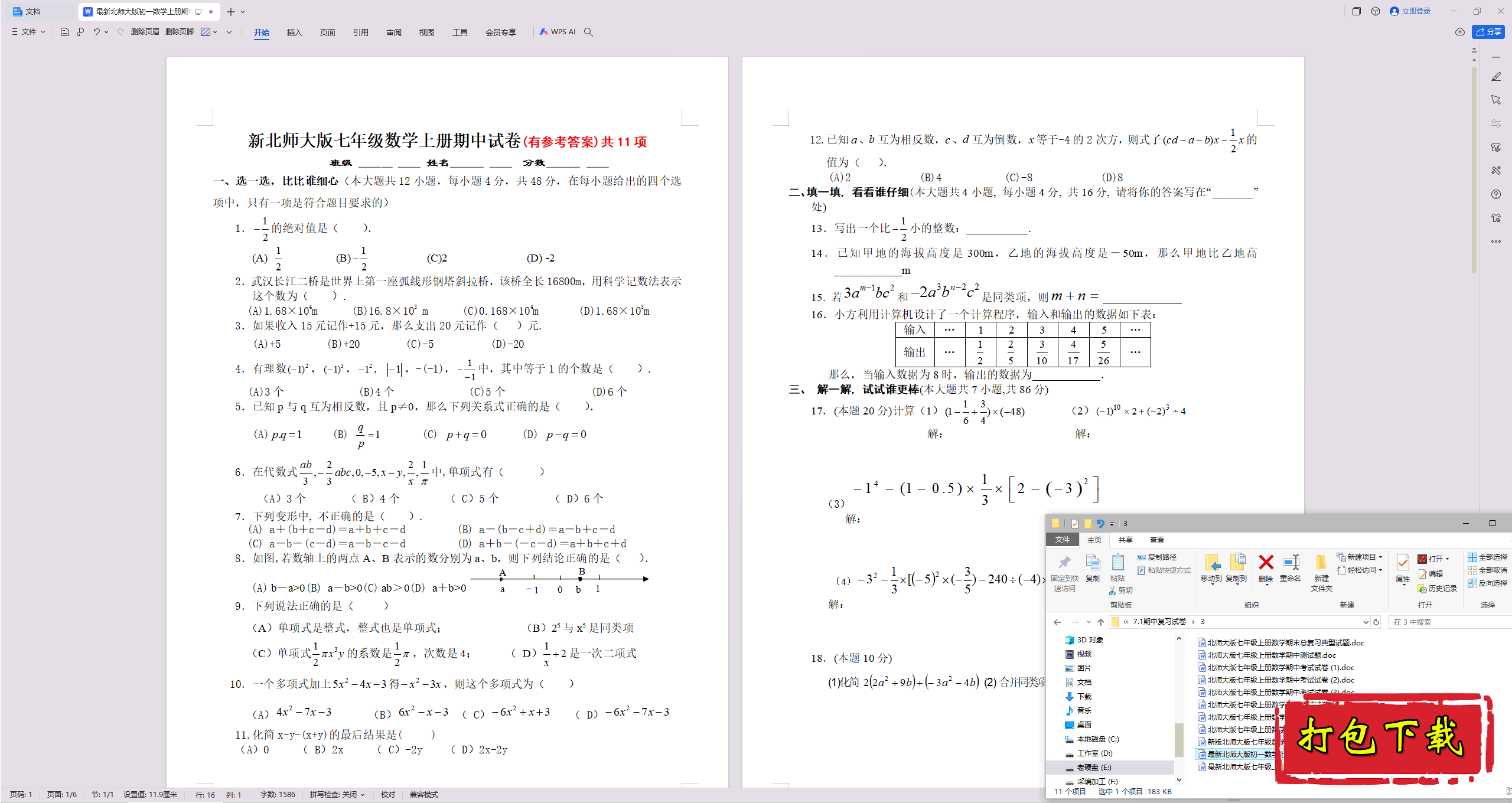Refresh the Explorer folder view
Image resolution: width=1512 pixels, height=803 pixels.
click(x=1376, y=622)
